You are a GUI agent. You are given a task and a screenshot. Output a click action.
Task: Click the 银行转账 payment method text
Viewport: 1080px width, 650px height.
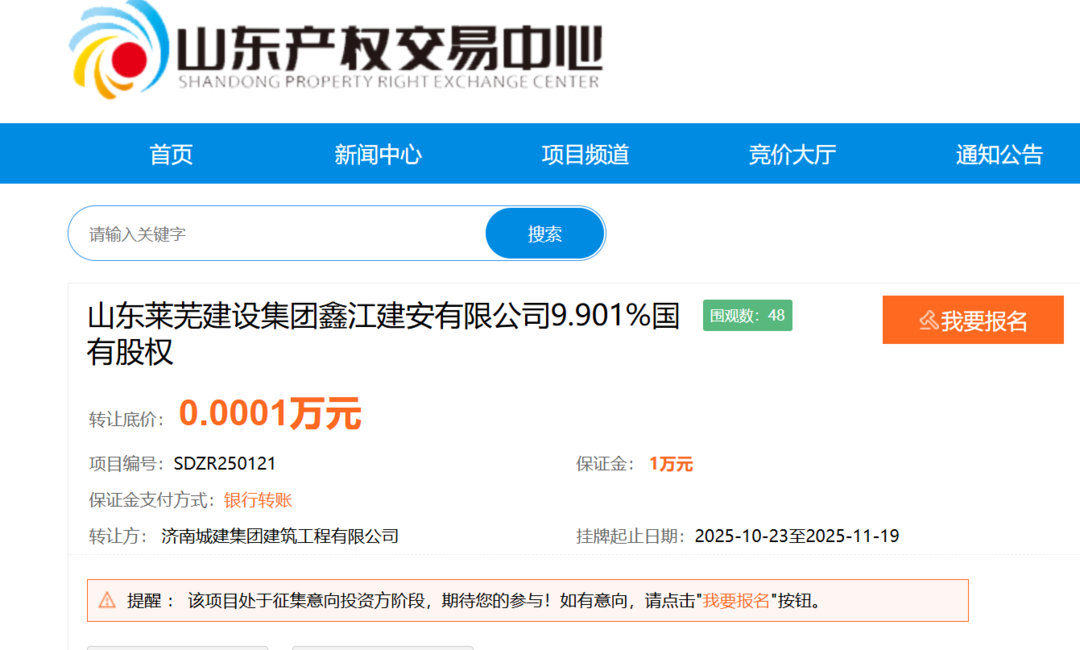click(258, 500)
